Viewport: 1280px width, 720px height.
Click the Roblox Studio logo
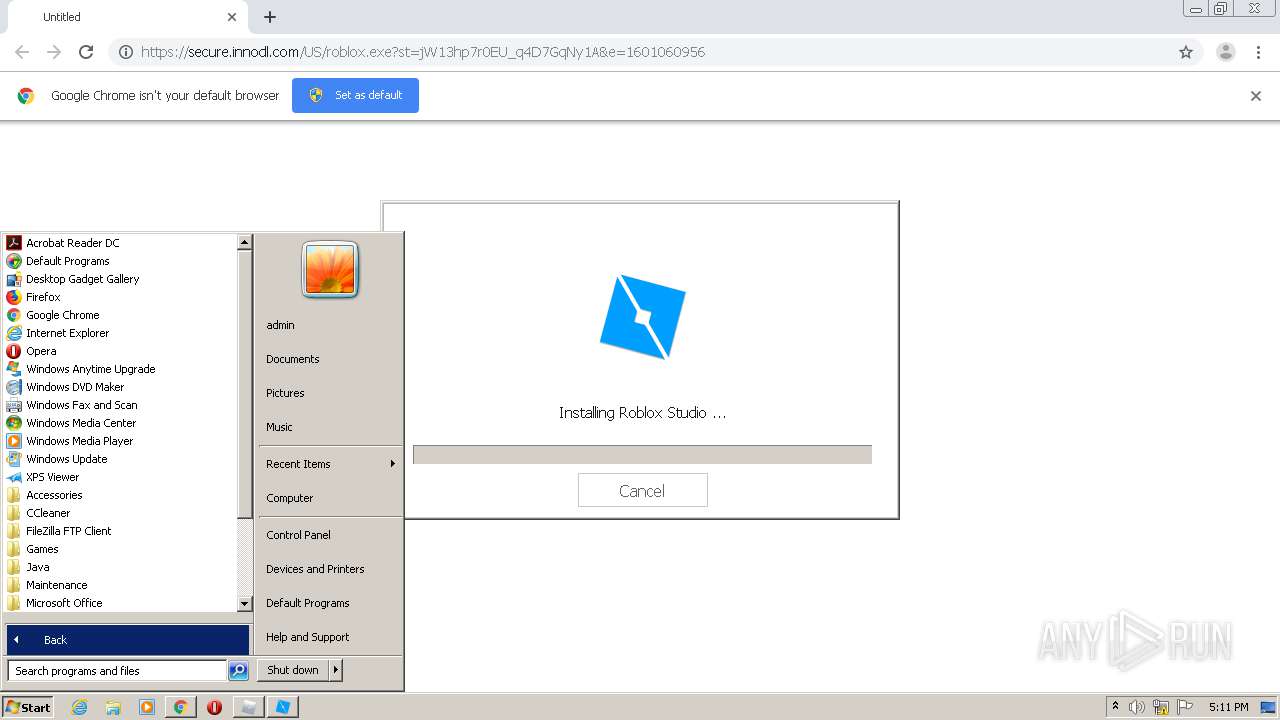click(642, 317)
